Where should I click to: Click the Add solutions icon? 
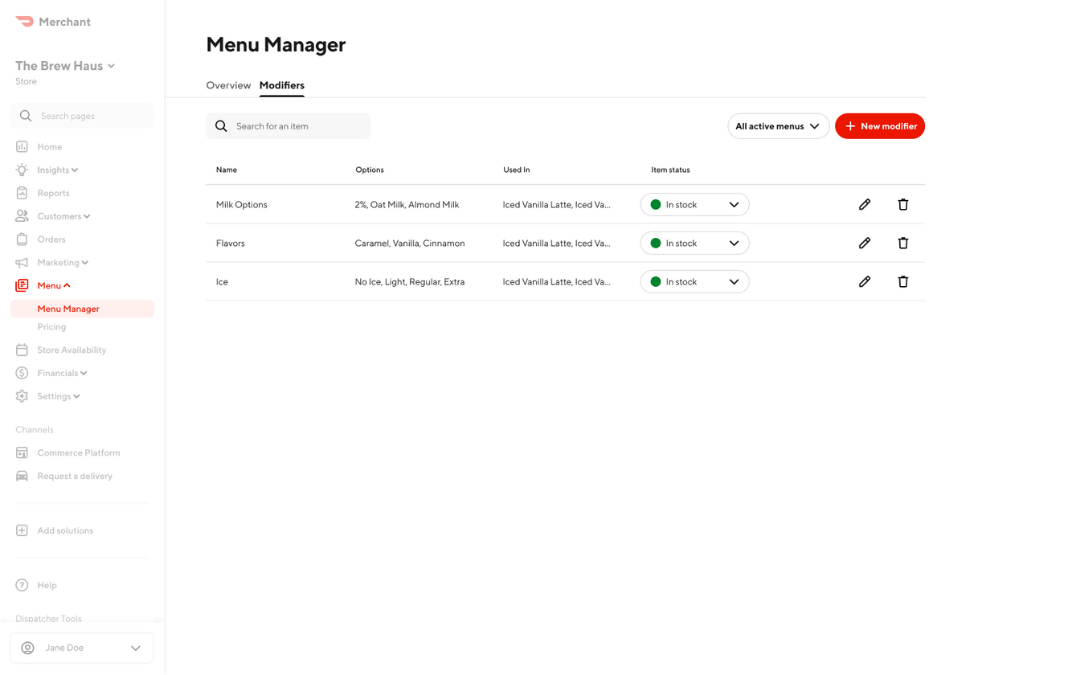22,530
